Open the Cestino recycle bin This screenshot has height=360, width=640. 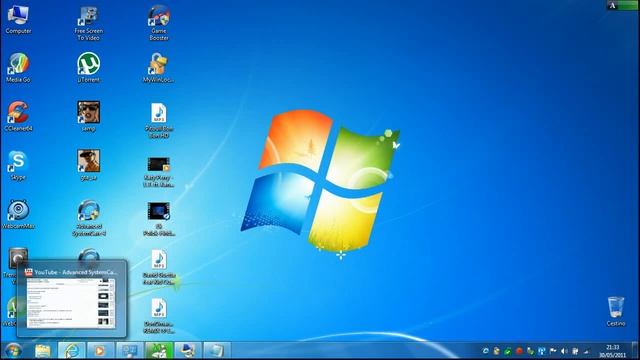pyautogui.click(x=616, y=311)
